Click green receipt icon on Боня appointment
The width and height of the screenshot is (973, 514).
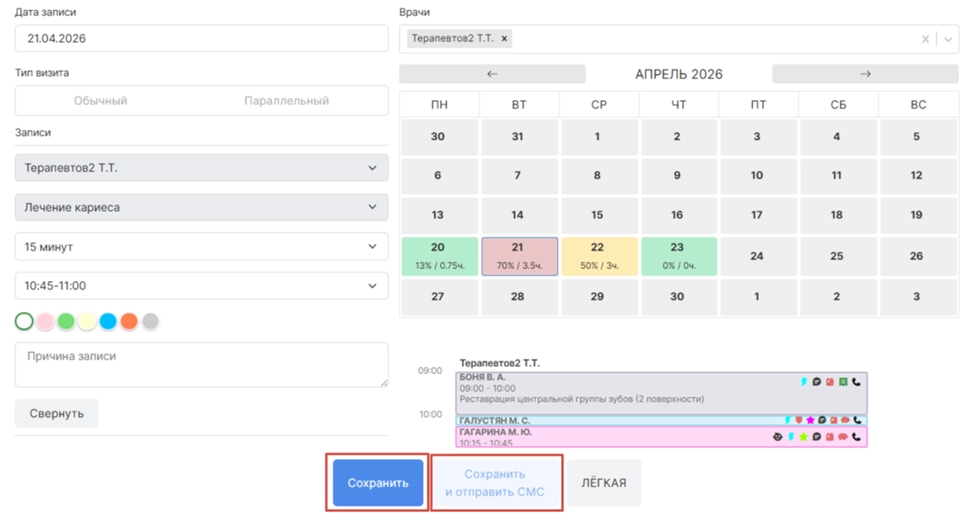(x=843, y=381)
